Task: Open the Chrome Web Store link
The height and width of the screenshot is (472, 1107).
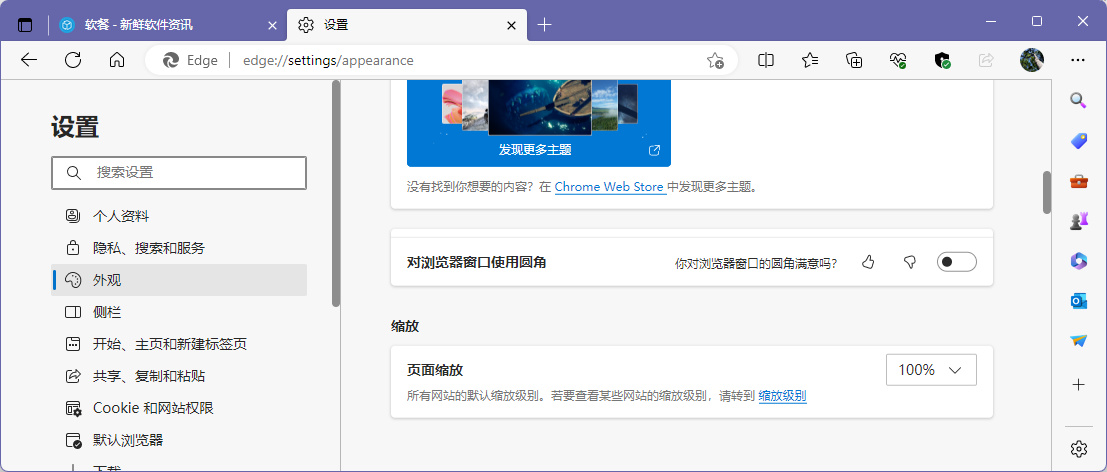Action: pos(610,187)
